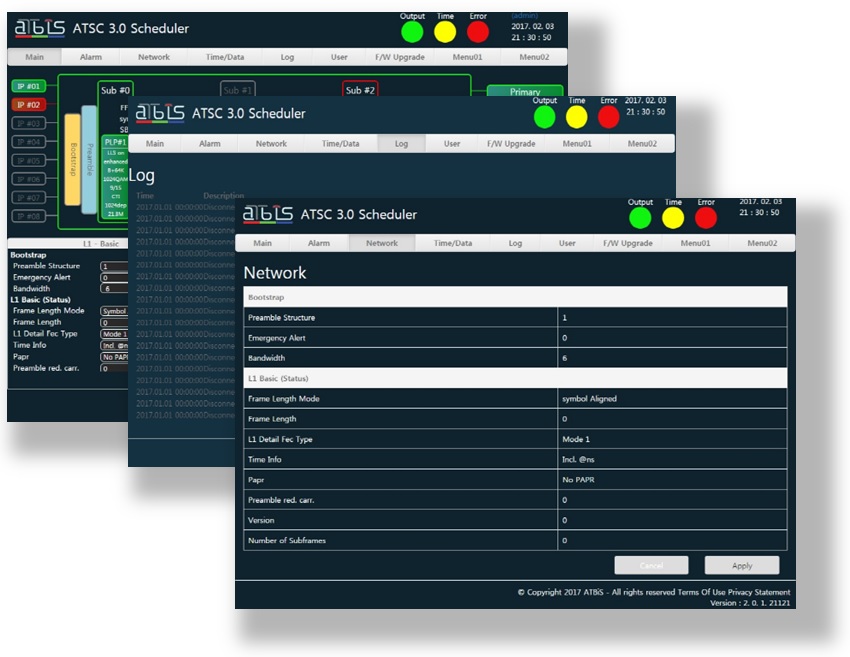Click the ATBiS logo in the front Network window
850x657 pixels.
click(268, 214)
